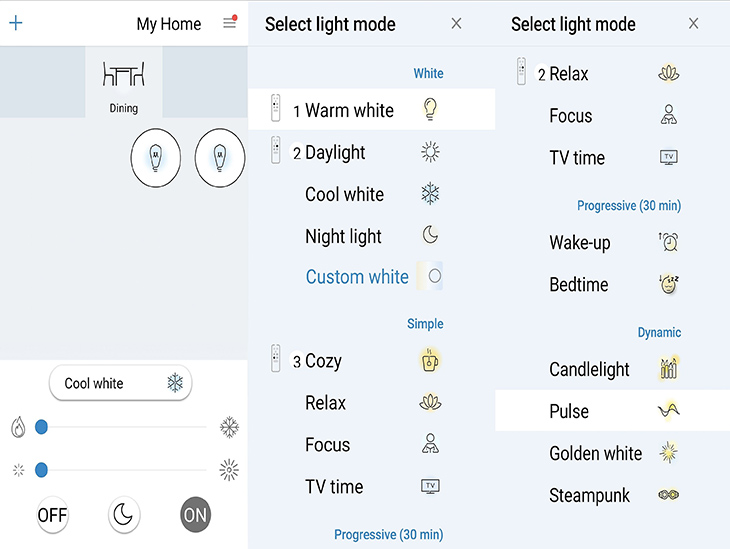Click the Daylight sun icon

point(430,152)
